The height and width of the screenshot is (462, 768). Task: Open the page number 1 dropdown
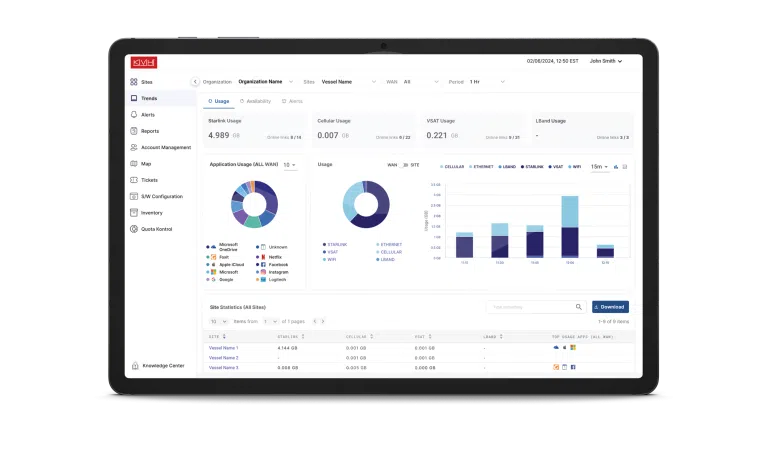coord(270,321)
